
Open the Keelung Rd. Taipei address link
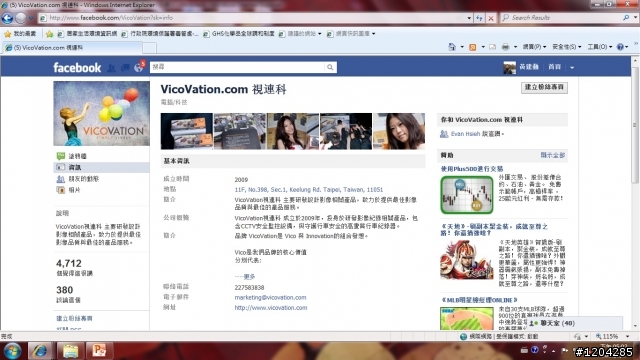tap(309, 190)
